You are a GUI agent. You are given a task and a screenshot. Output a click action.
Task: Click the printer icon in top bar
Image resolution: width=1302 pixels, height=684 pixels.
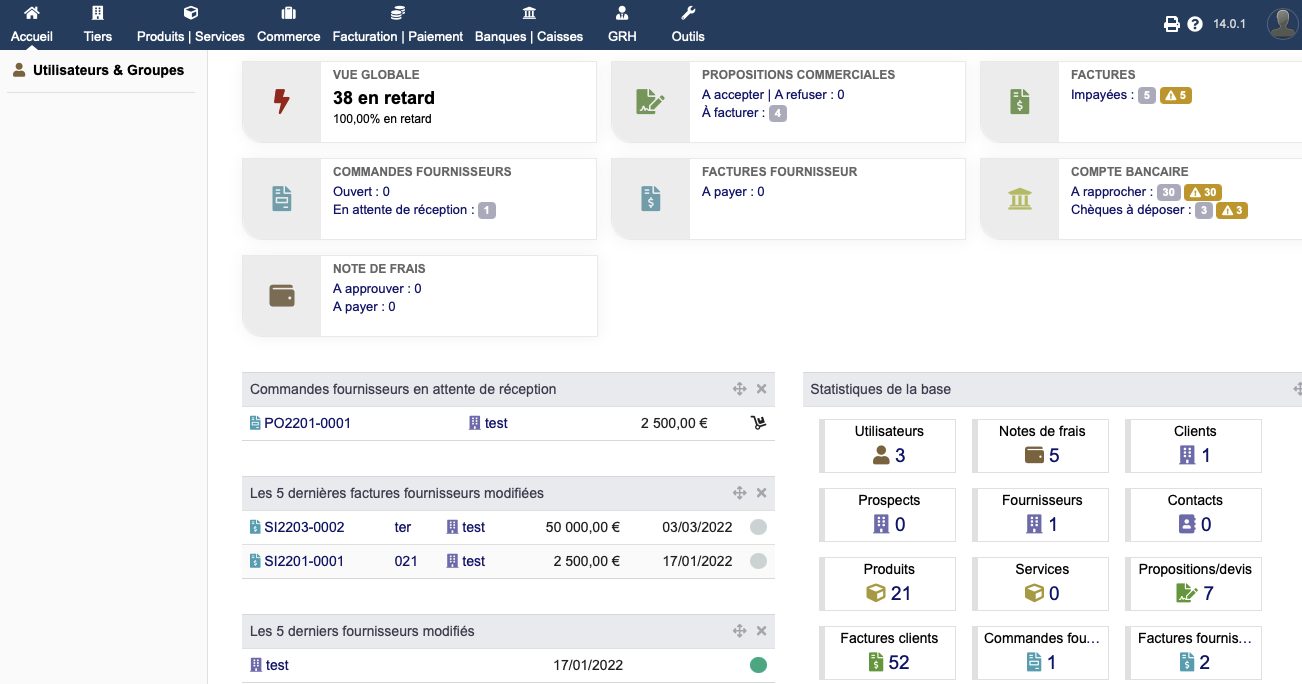pyautogui.click(x=1172, y=24)
